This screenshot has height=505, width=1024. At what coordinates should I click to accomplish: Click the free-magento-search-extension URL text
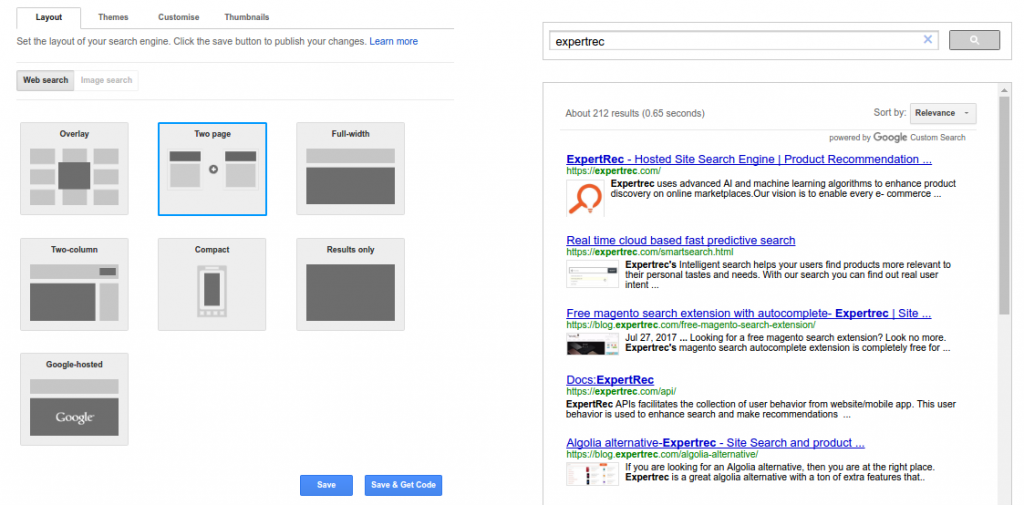point(690,325)
